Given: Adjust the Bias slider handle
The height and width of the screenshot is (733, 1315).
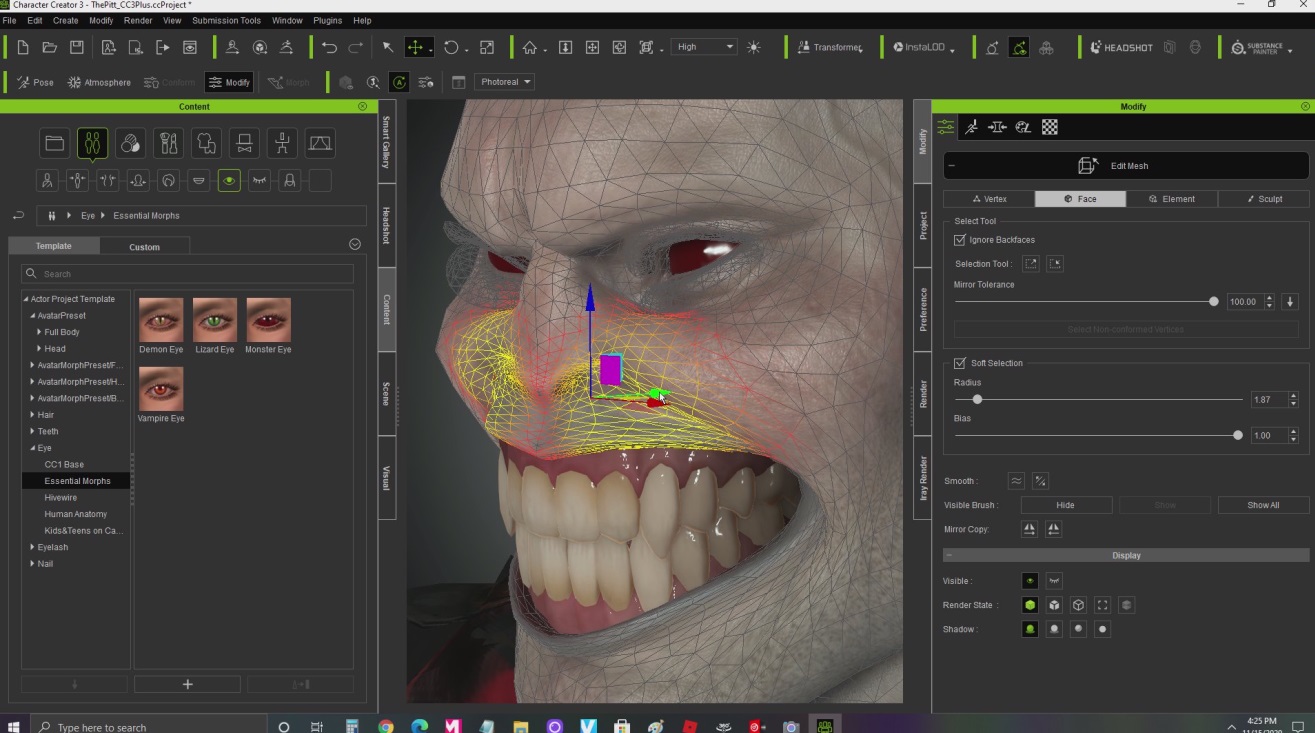Looking at the screenshot, I should (1238, 435).
